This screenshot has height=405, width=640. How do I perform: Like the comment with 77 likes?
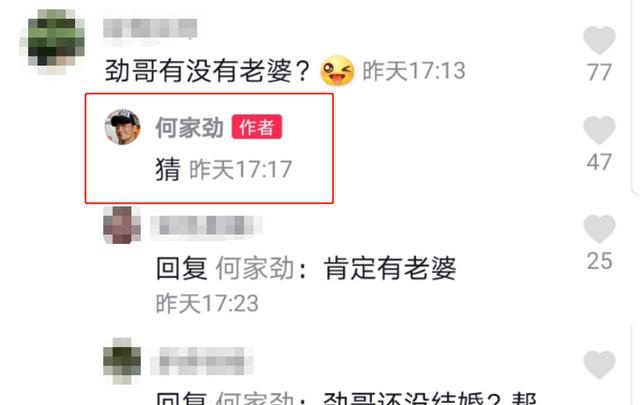coord(599,40)
